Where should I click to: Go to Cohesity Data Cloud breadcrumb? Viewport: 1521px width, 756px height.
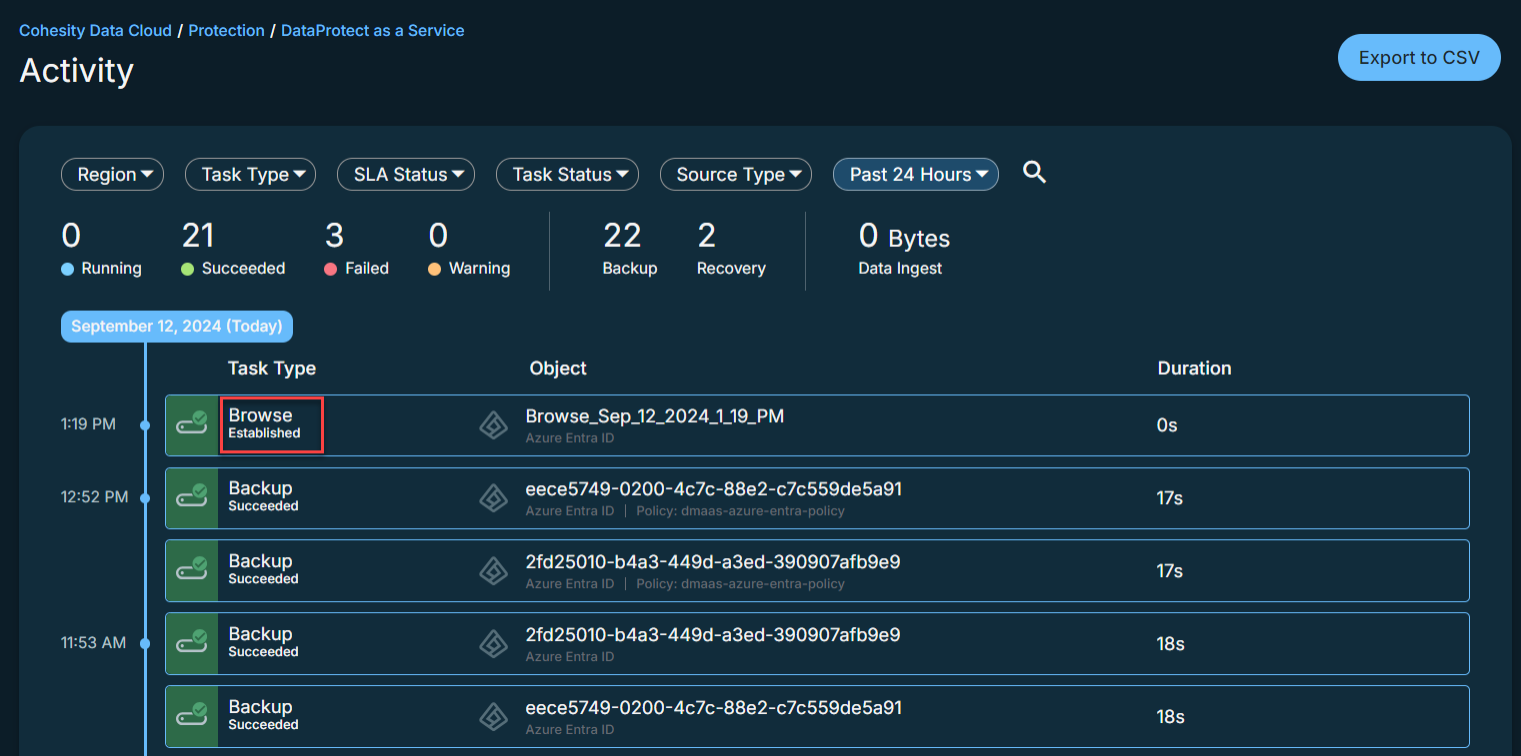(95, 30)
